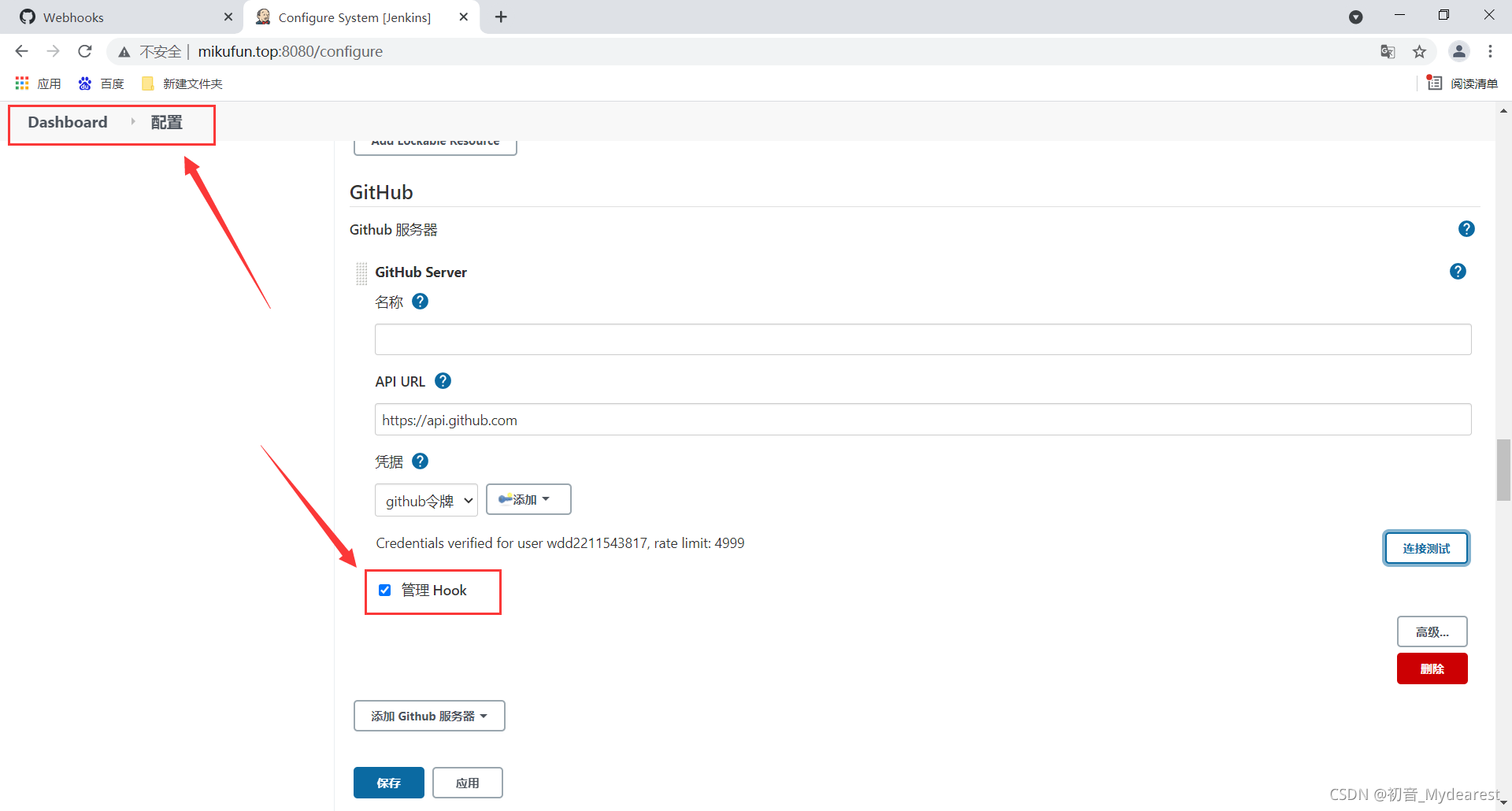This screenshot has height=811, width=1512.
Task: Open the Chrome three-dot menu
Action: pyautogui.click(x=1490, y=51)
